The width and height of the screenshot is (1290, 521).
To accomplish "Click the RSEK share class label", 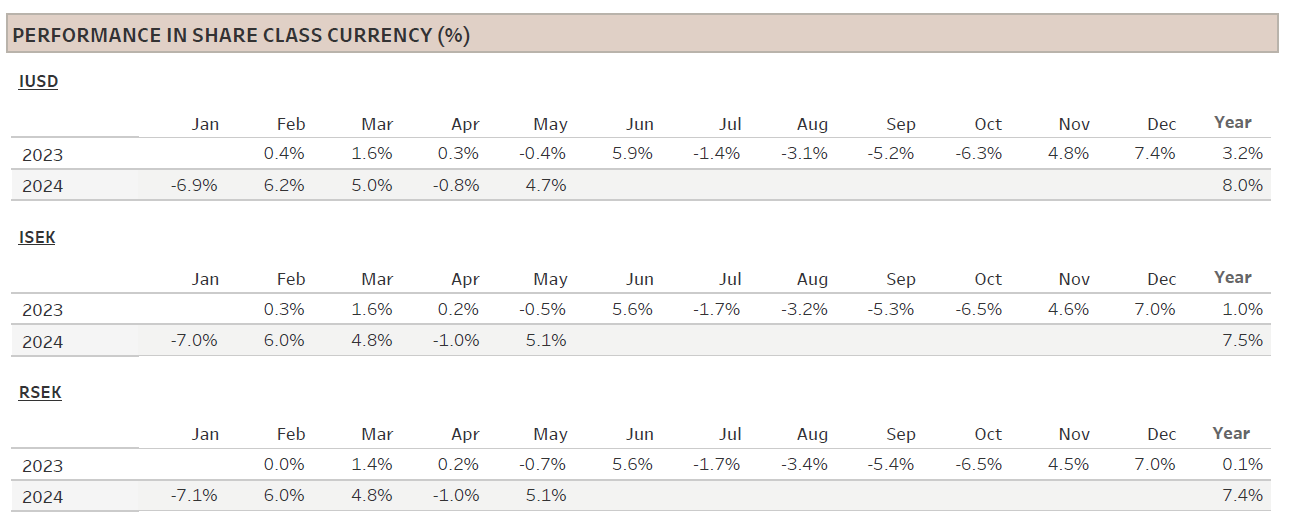I will pyautogui.click(x=40, y=393).
